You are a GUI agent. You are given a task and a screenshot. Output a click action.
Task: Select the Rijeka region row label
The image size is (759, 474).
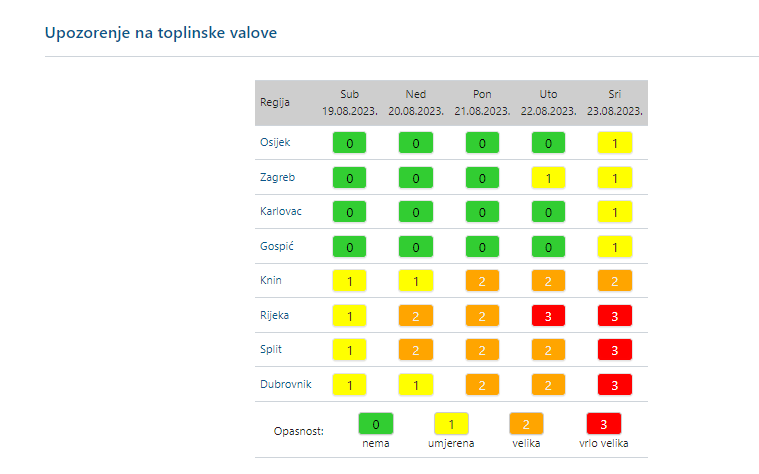pyautogui.click(x=275, y=316)
